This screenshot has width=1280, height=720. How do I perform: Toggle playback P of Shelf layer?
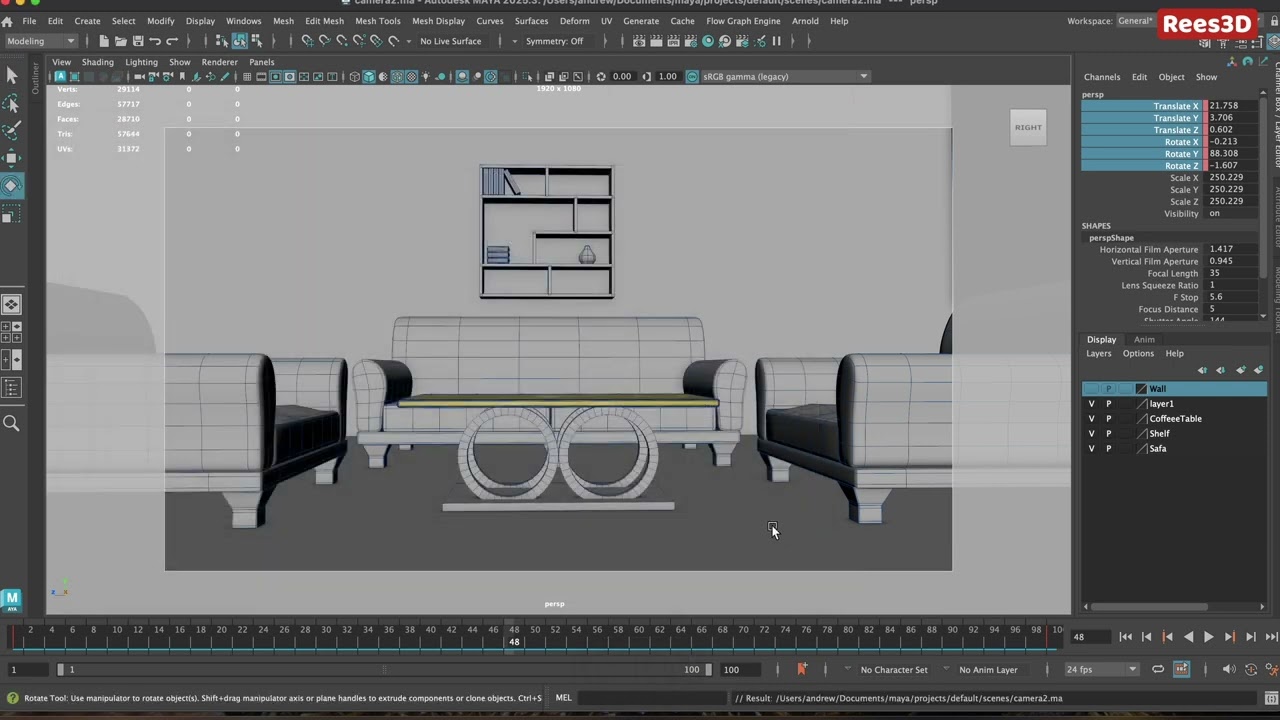[x=1108, y=434]
